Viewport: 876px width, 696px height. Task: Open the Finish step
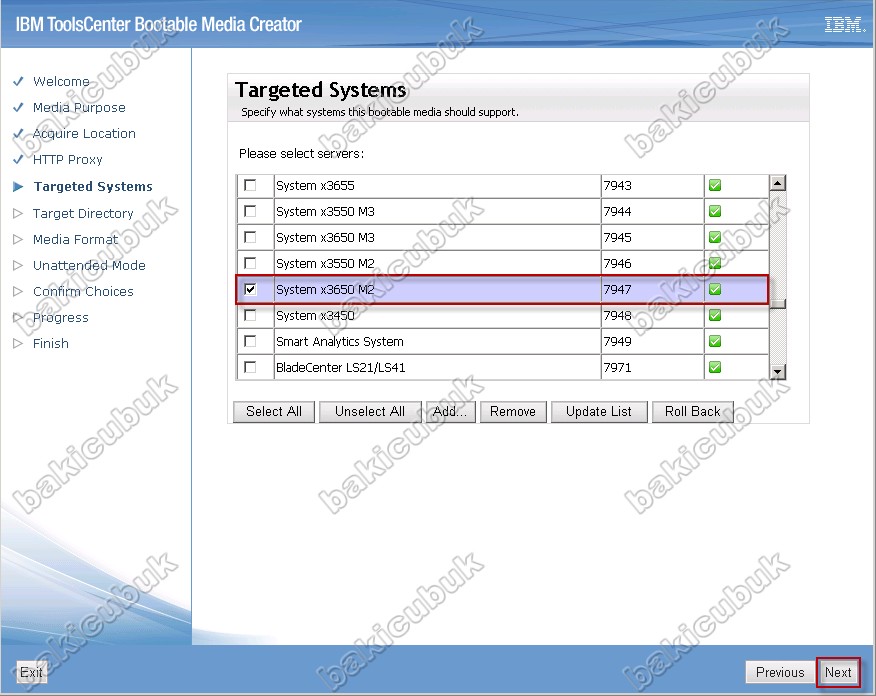[51, 343]
